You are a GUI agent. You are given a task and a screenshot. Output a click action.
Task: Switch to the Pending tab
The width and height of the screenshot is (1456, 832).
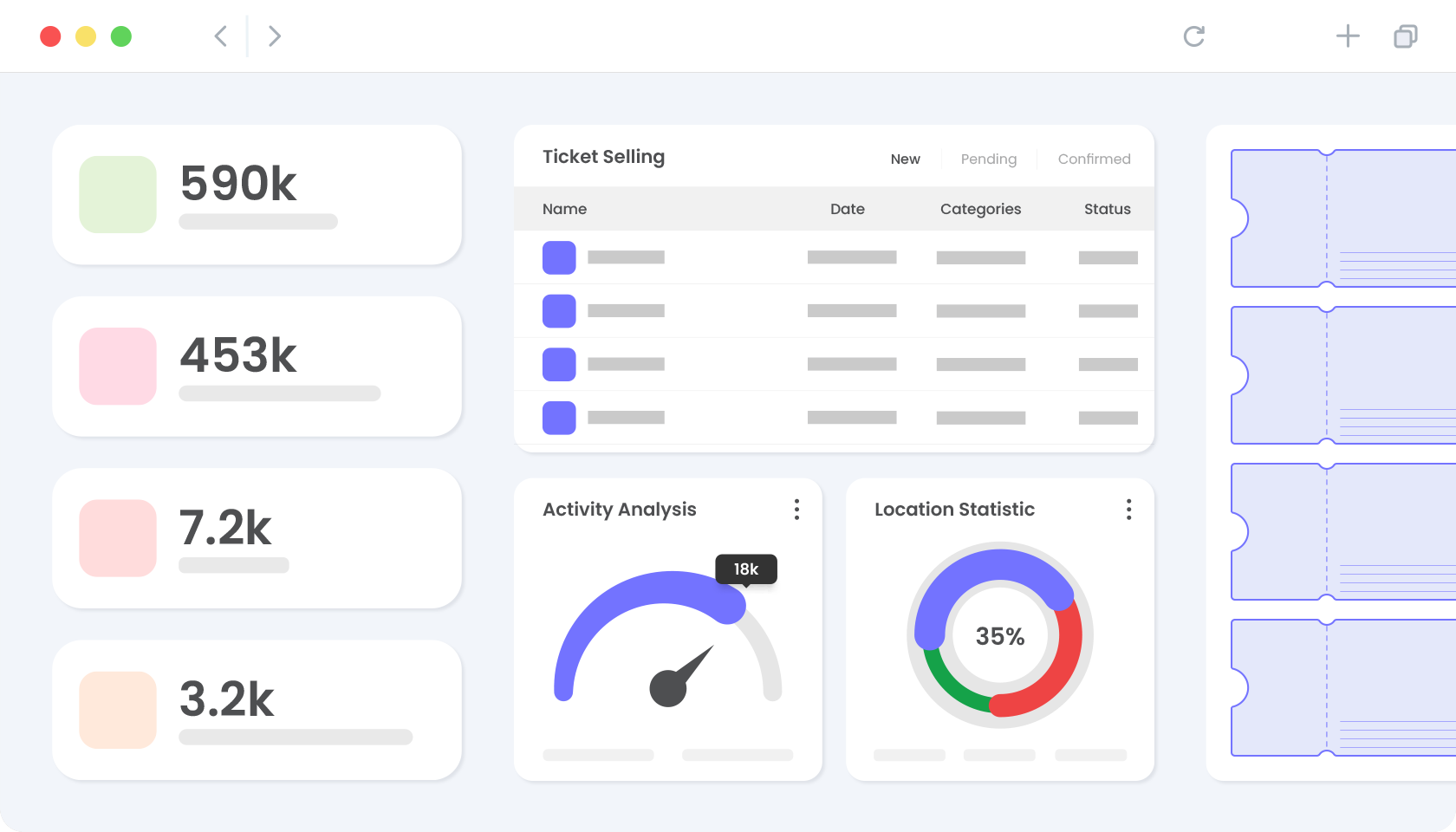(x=989, y=159)
